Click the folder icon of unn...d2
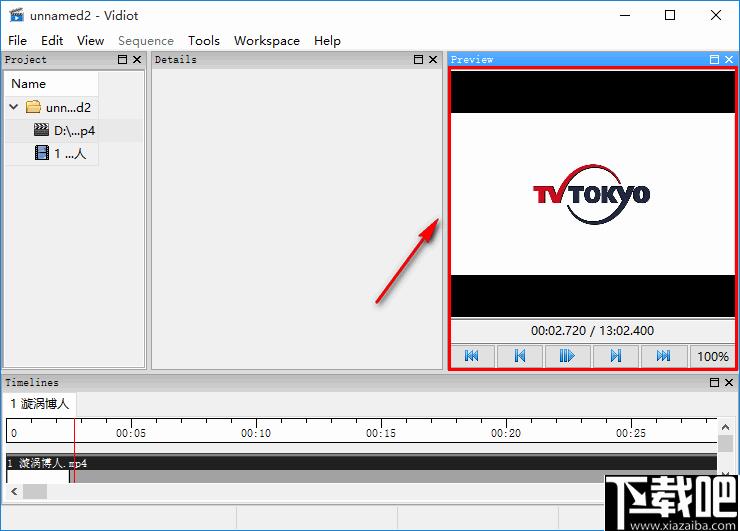Viewport: 740px width, 531px height. (x=33, y=107)
